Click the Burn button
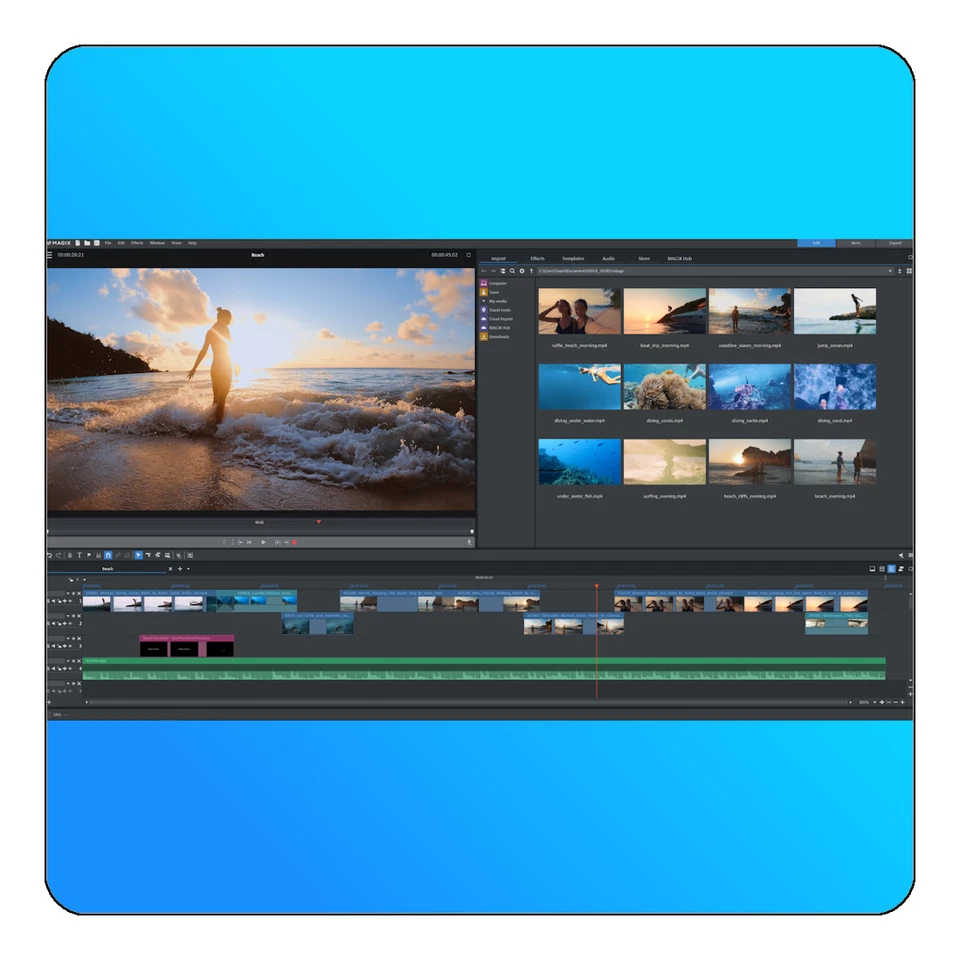960x960 pixels. pyautogui.click(x=855, y=242)
